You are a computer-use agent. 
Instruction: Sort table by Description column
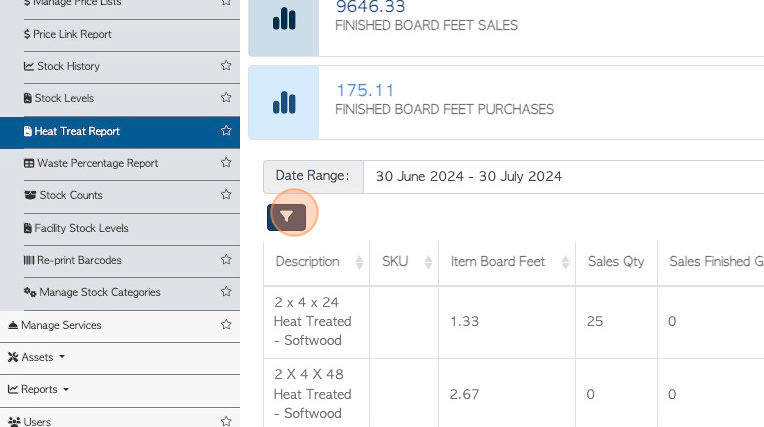316,262
